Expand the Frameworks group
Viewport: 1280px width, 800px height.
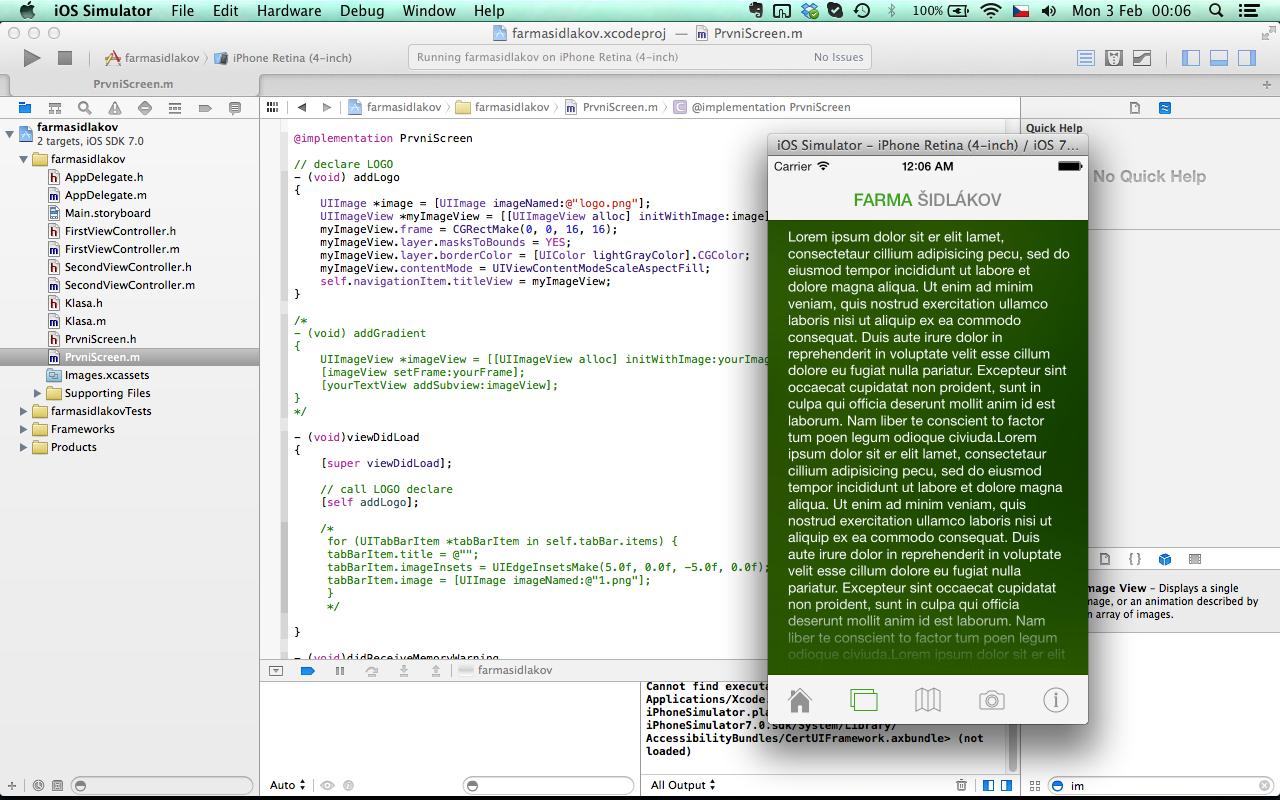(24, 429)
